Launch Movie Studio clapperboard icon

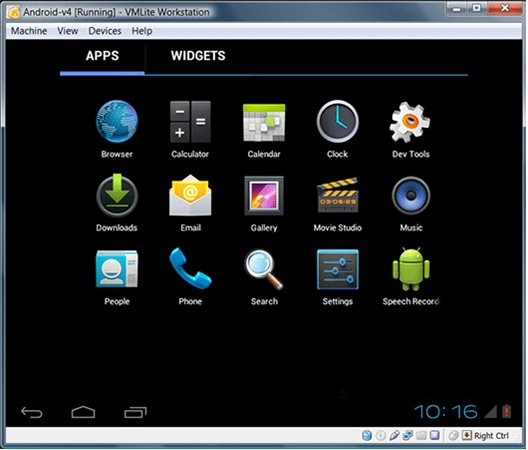[x=337, y=195]
